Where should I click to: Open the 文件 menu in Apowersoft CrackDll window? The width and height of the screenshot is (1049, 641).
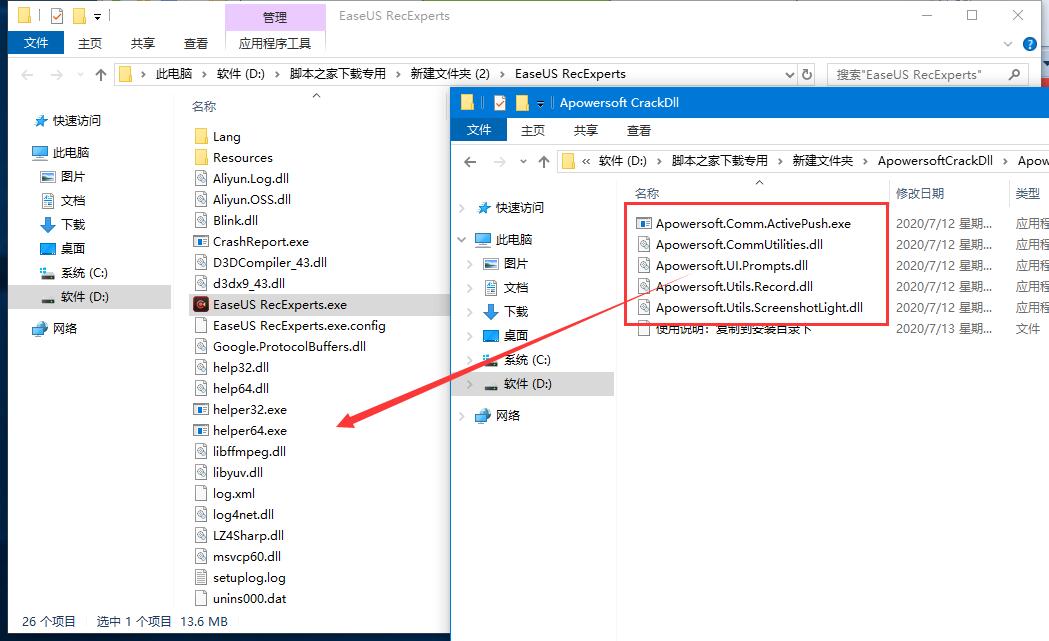pyautogui.click(x=479, y=130)
